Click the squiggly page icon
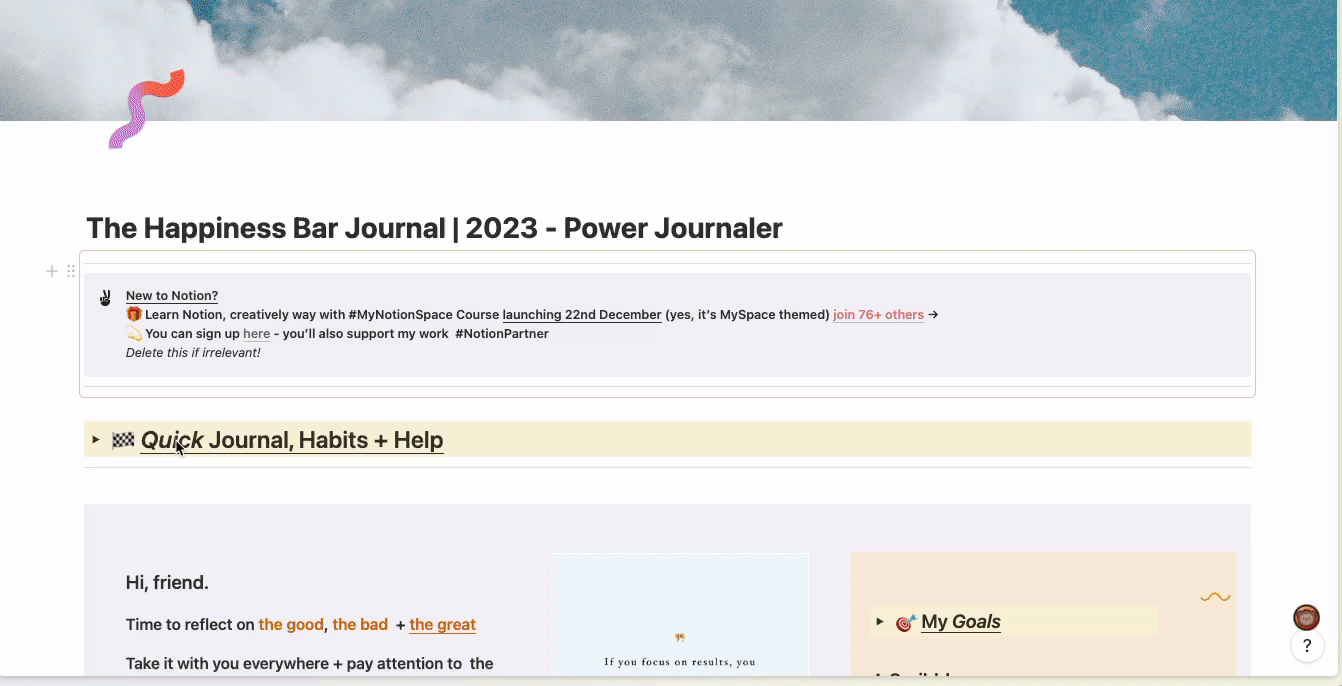This screenshot has height=686, width=1342. pos(147,109)
